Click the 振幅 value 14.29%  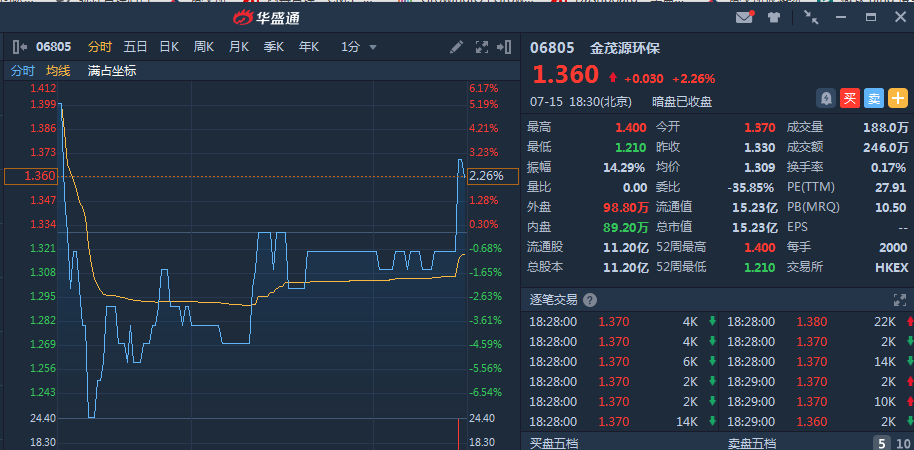click(x=624, y=168)
